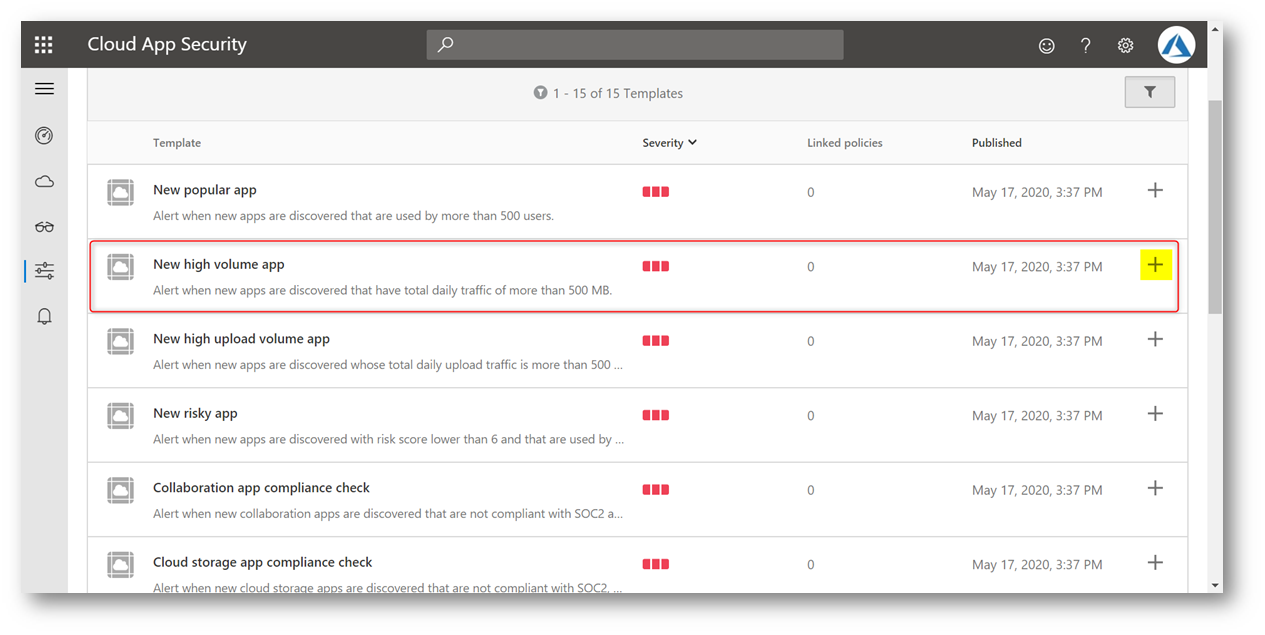The height and width of the screenshot is (635, 1265).
Task: Click New popular app template icon
Action: (121, 193)
